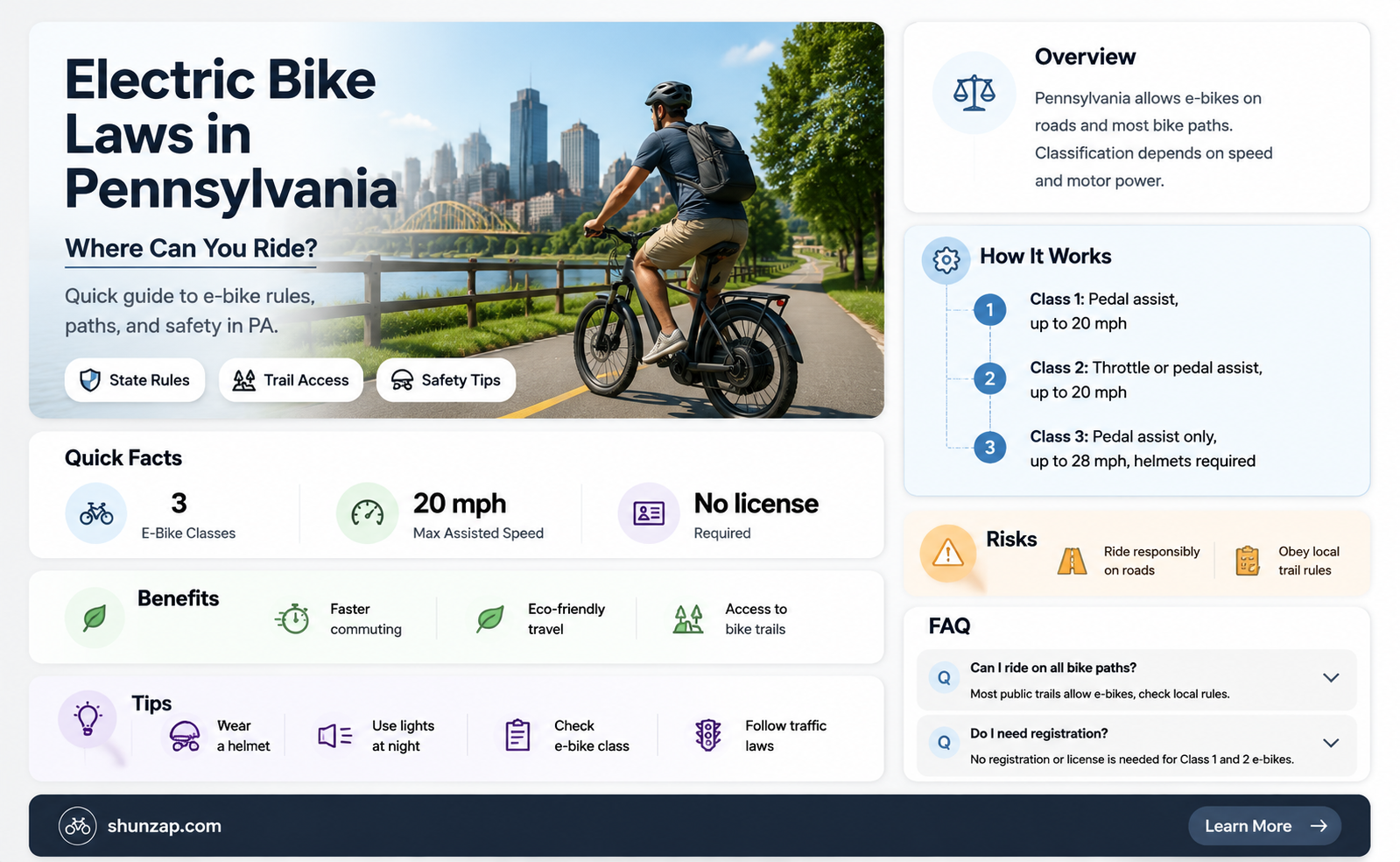Click the lightbulb Tips icon
This screenshot has width=1400, height=862.
tap(88, 719)
